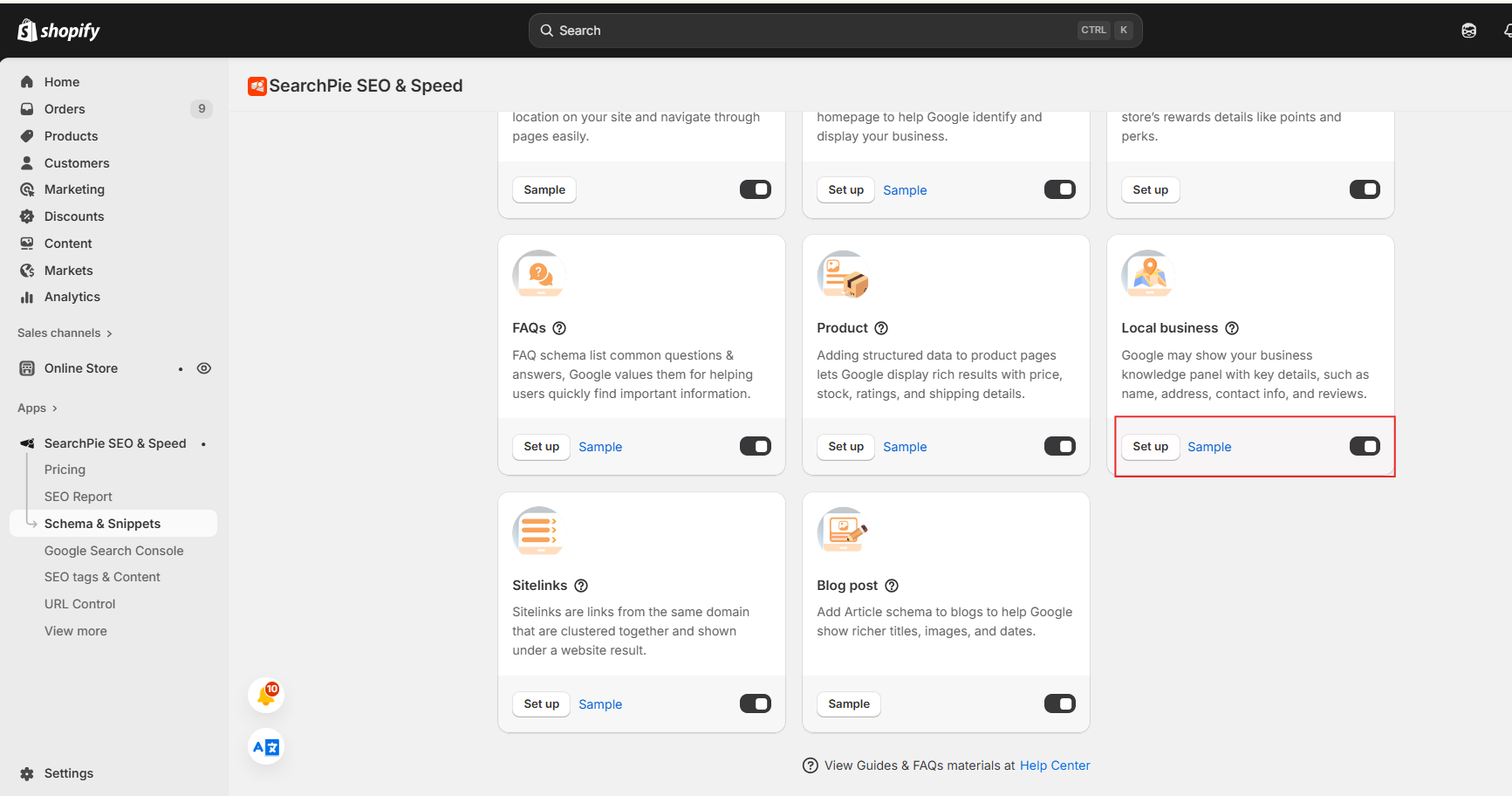The height and width of the screenshot is (796, 1512).
Task: Click the help icon next to FAQs
Action: point(559,328)
